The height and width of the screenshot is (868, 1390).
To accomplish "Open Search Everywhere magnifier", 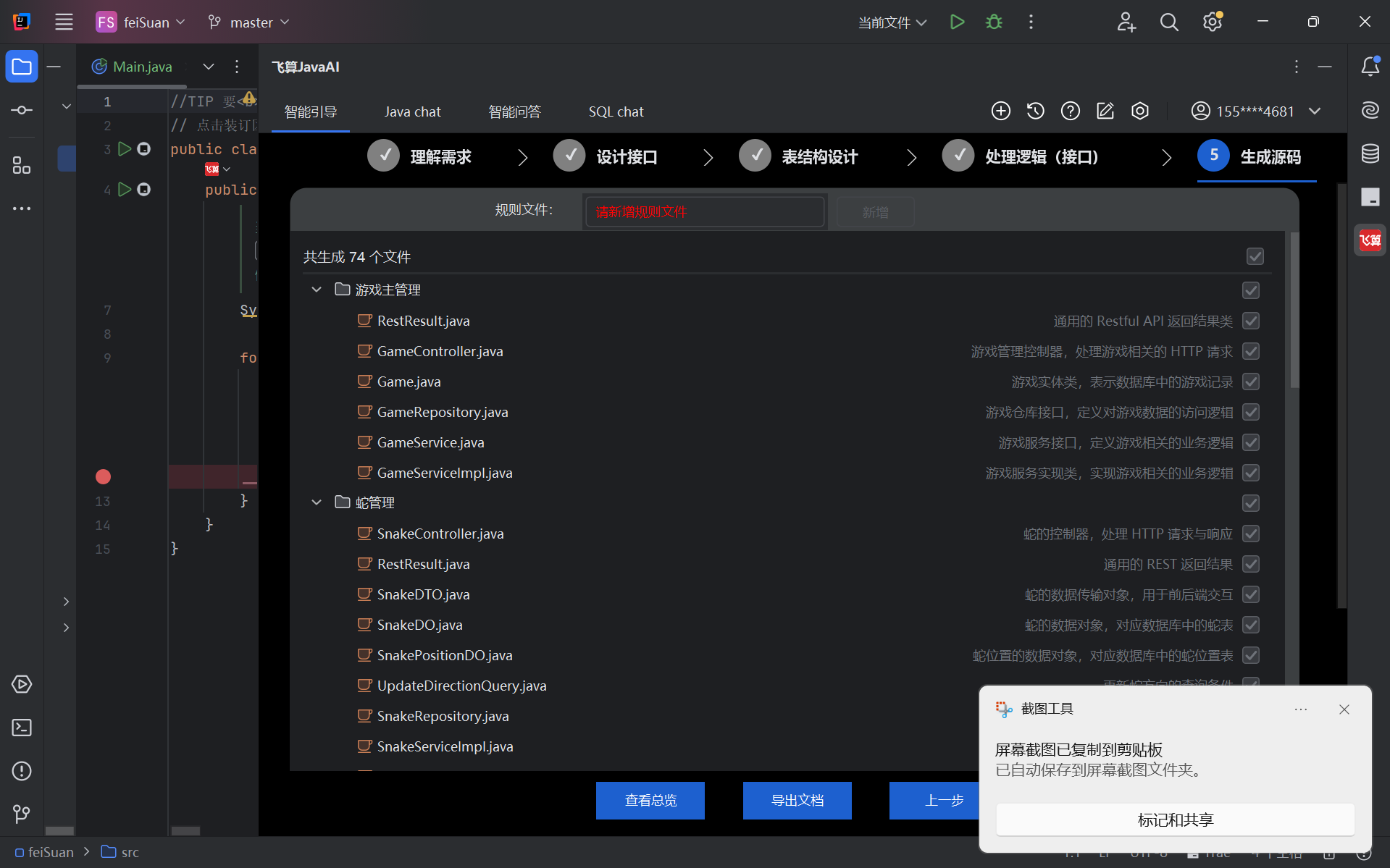I will 1169,22.
